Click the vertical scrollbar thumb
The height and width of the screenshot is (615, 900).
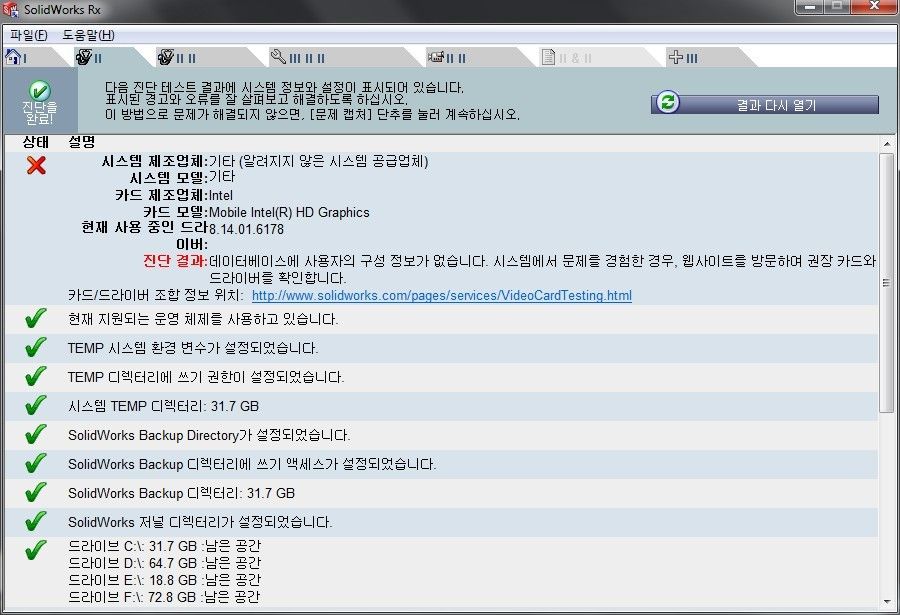(x=887, y=283)
